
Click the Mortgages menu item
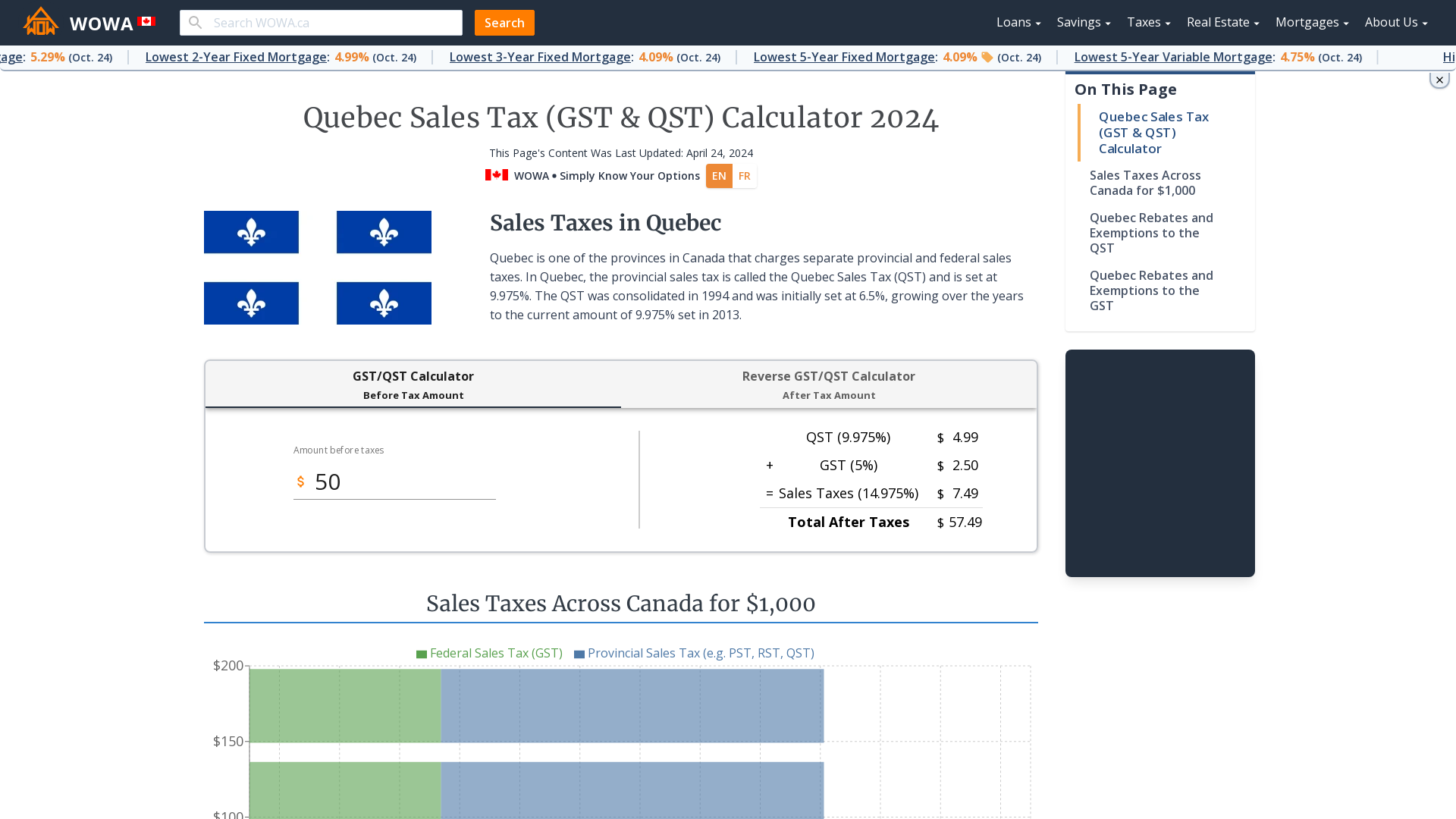(1312, 22)
